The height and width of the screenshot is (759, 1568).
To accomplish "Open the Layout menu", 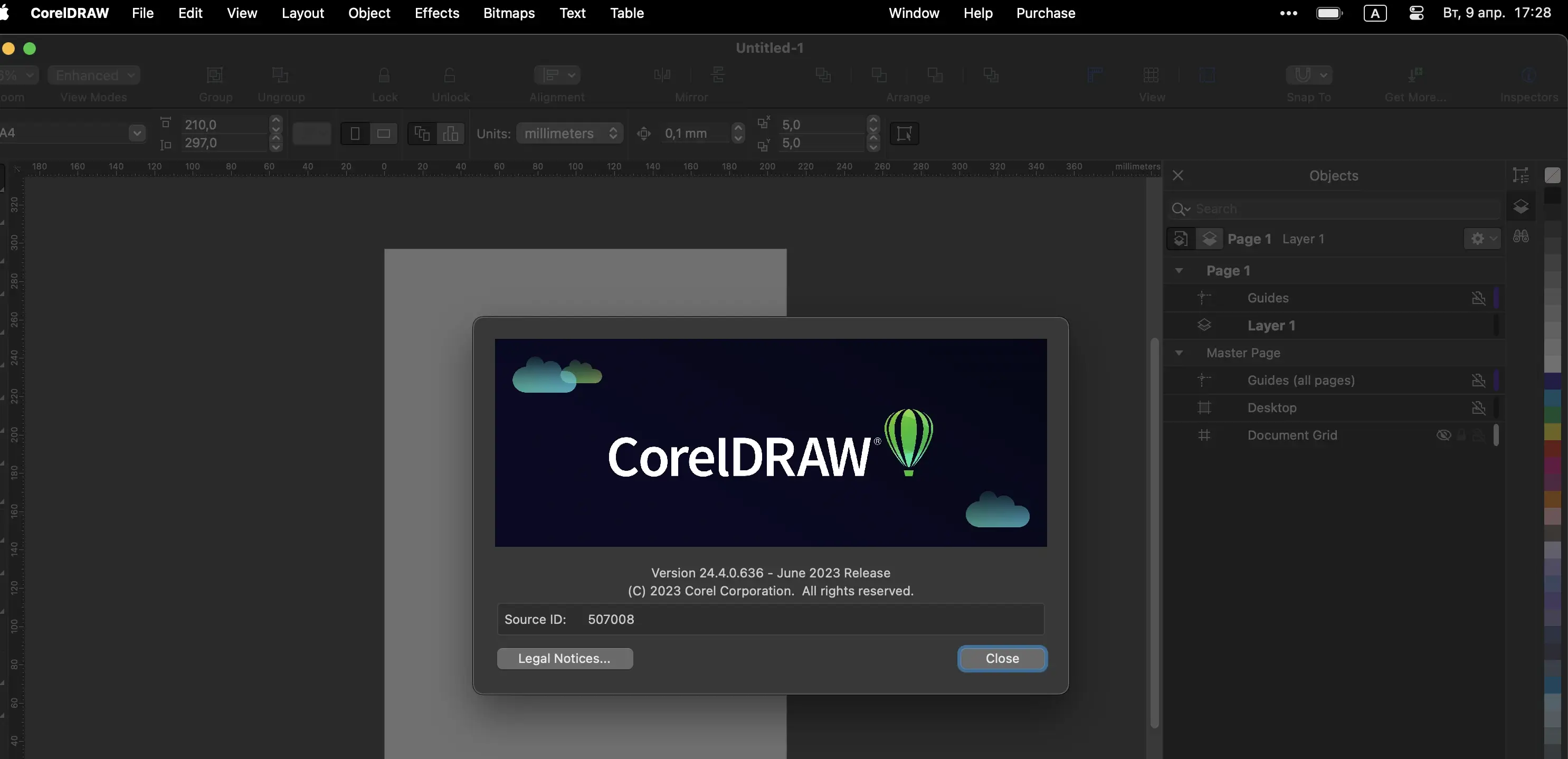I will click(302, 13).
